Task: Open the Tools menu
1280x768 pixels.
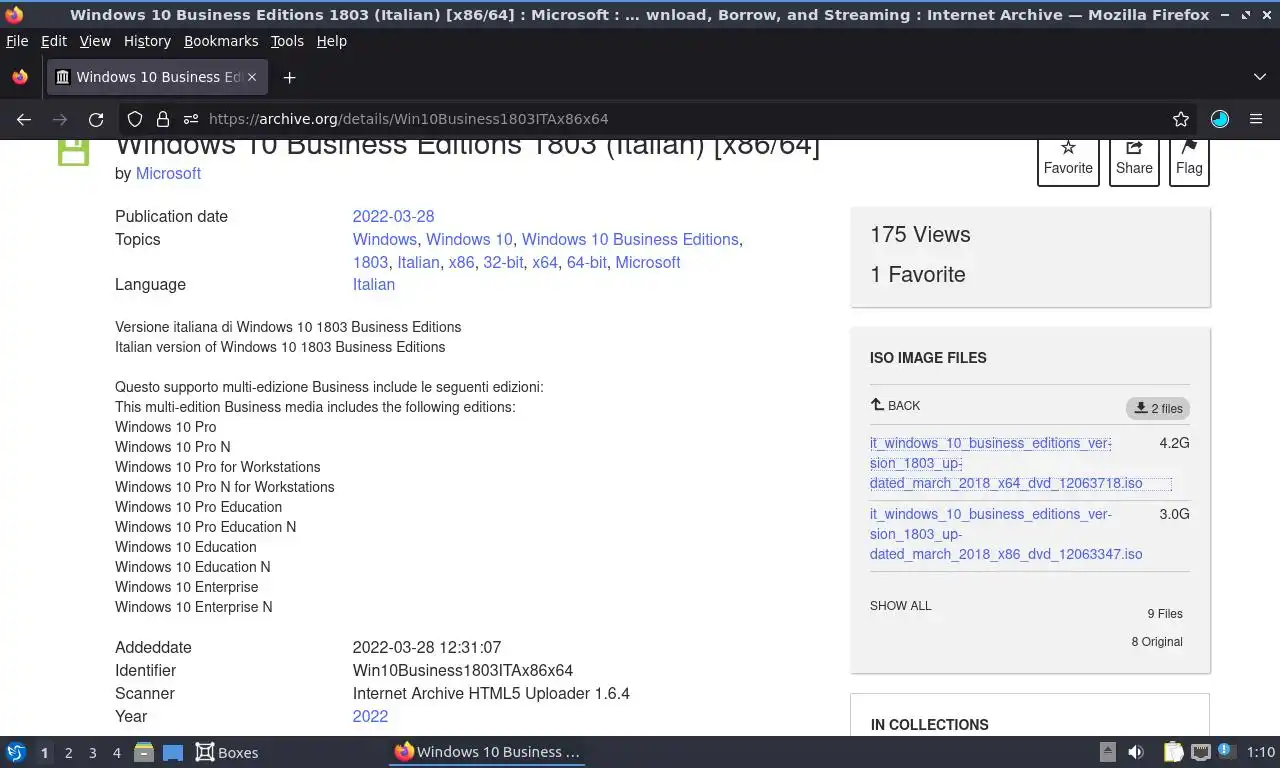Action: point(287,41)
